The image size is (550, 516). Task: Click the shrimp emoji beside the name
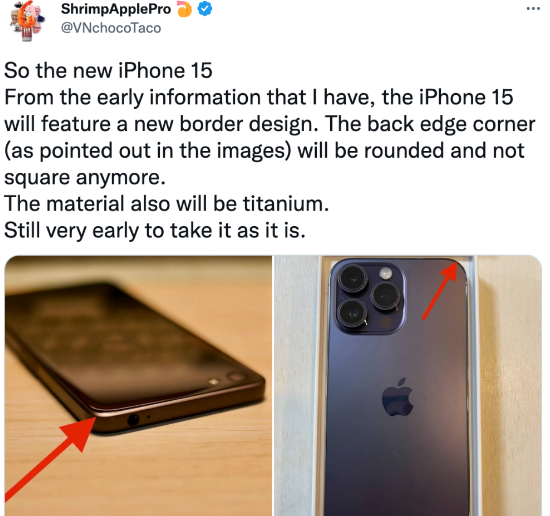coord(185,9)
